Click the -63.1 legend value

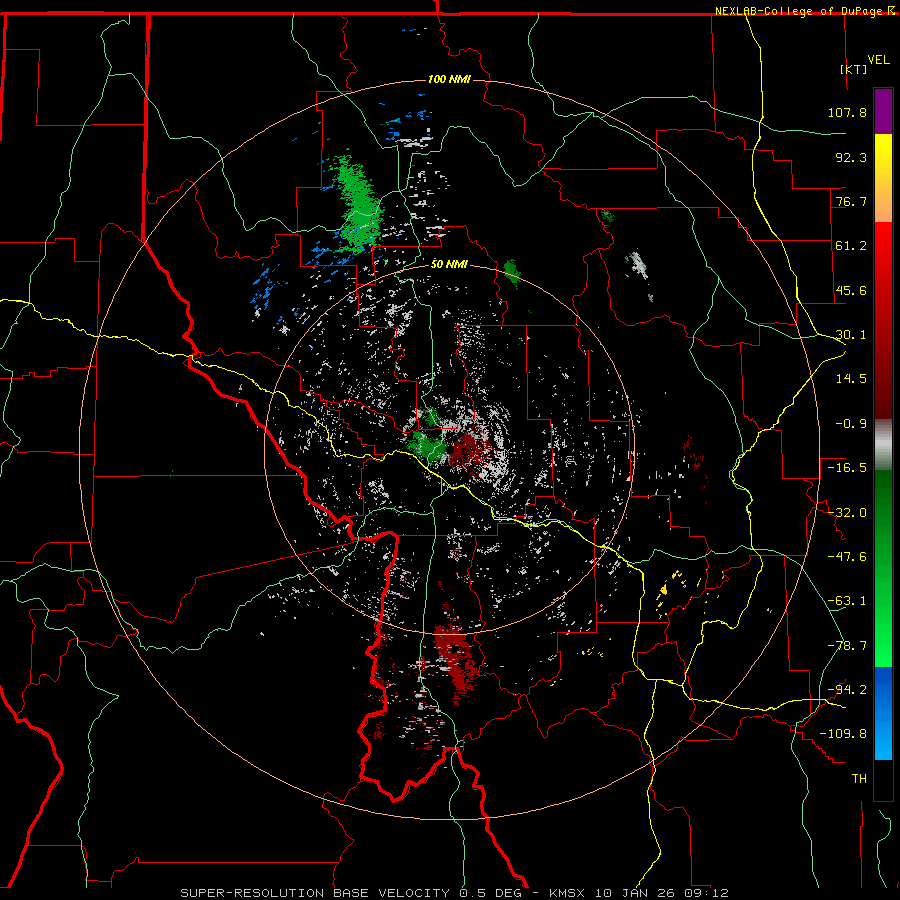(x=847, y=601)
